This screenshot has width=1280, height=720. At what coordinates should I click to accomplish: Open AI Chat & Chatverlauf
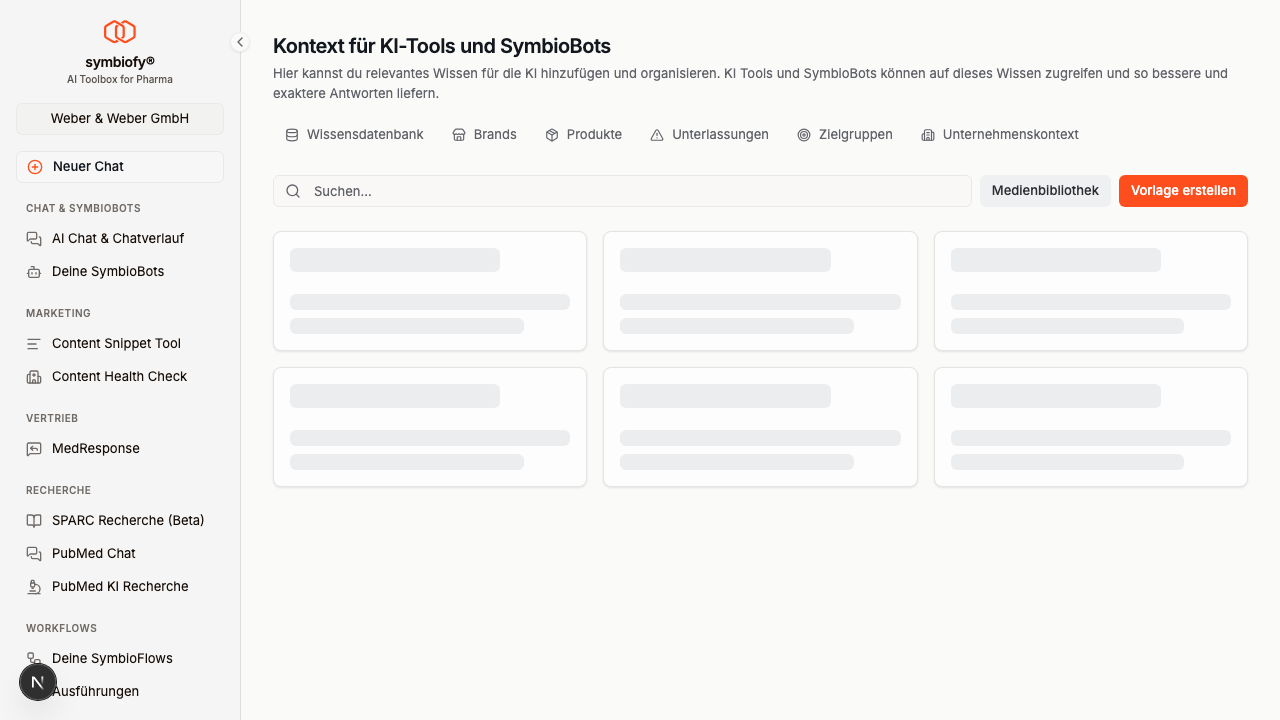118,239
